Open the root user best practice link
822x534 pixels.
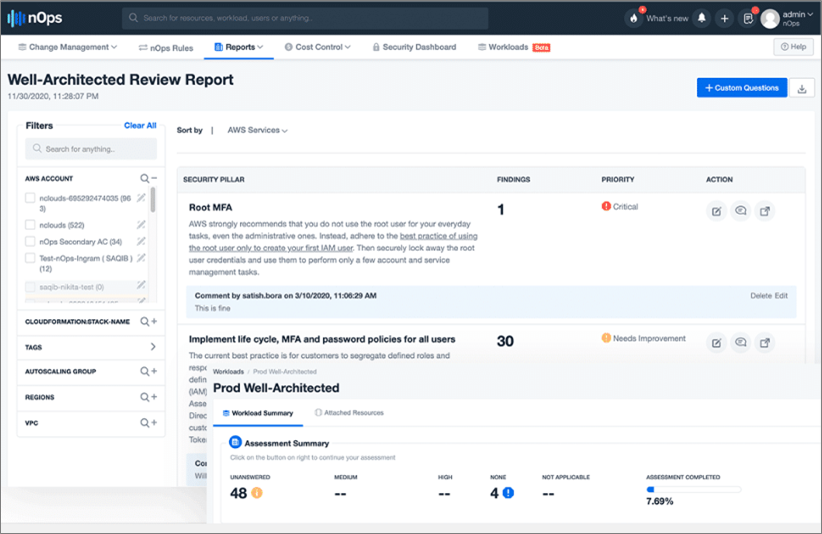tap(333, 242)
